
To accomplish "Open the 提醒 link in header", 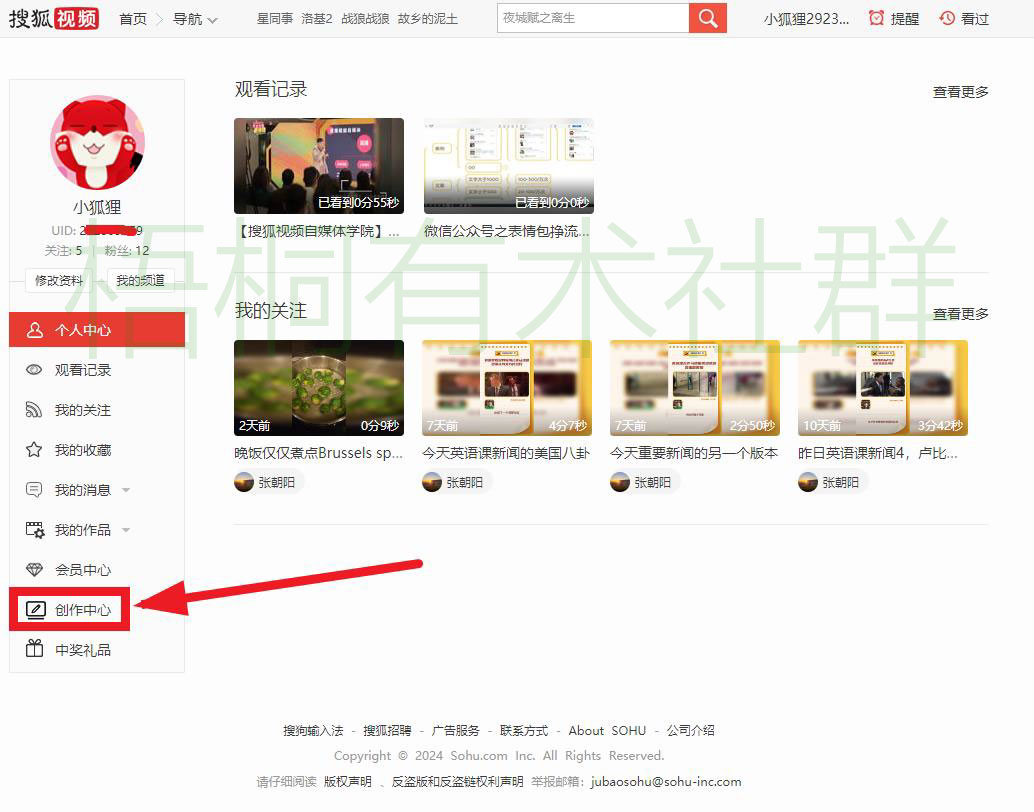I will pos(904,19).
